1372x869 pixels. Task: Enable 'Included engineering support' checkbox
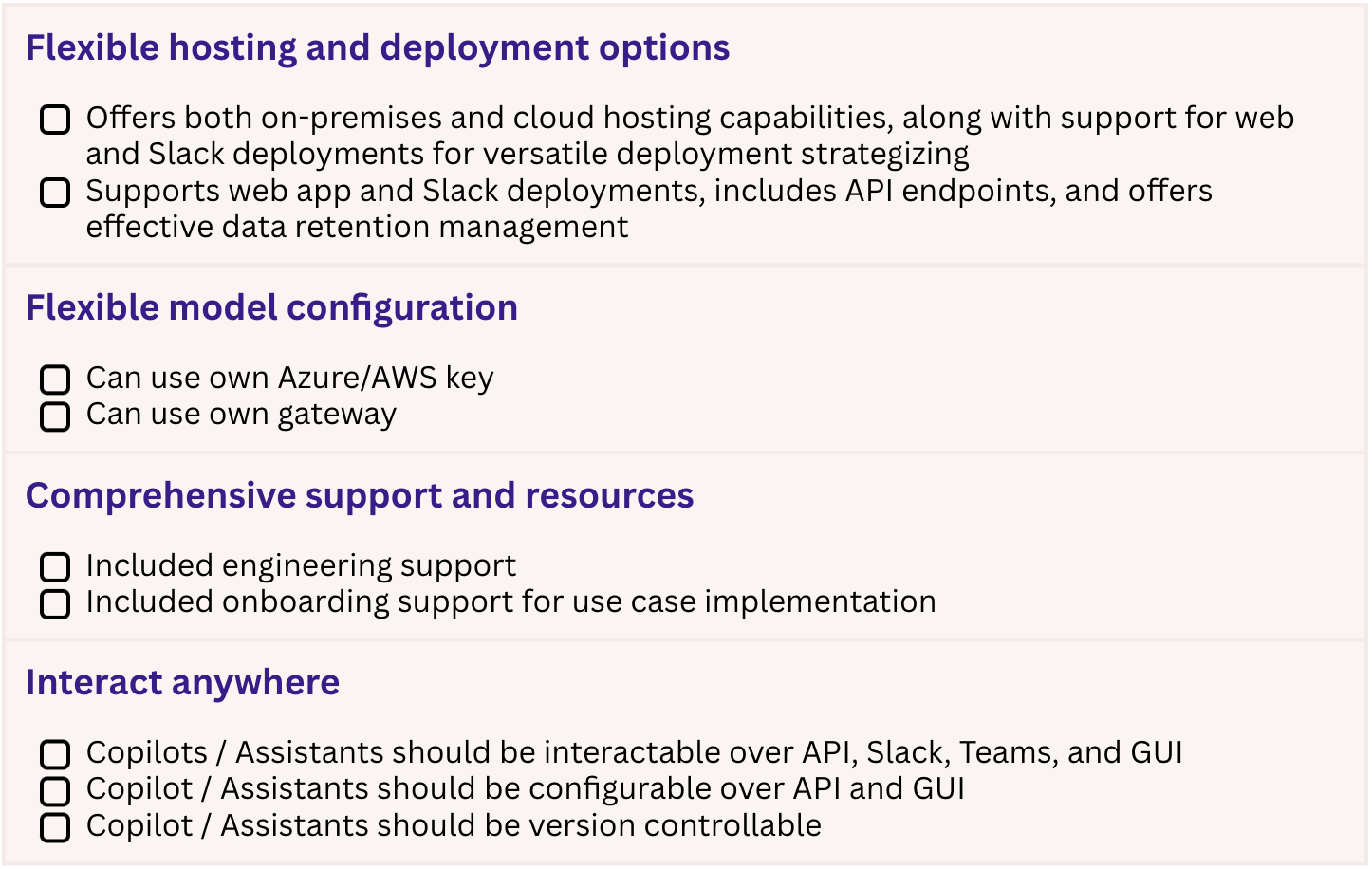(55, 567)
